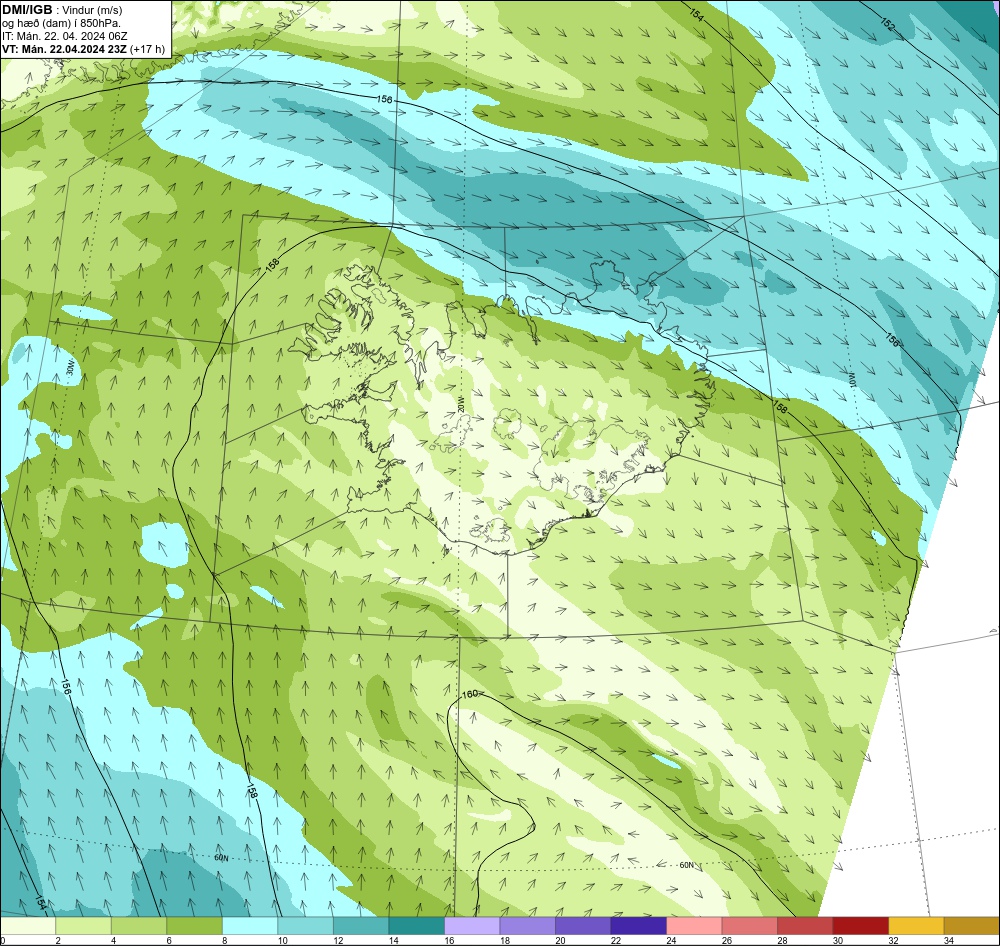Click the '160' contour label south of Iceland
Image resolution: width=1000 pixels, height=946 pixels.
point(469,694)
